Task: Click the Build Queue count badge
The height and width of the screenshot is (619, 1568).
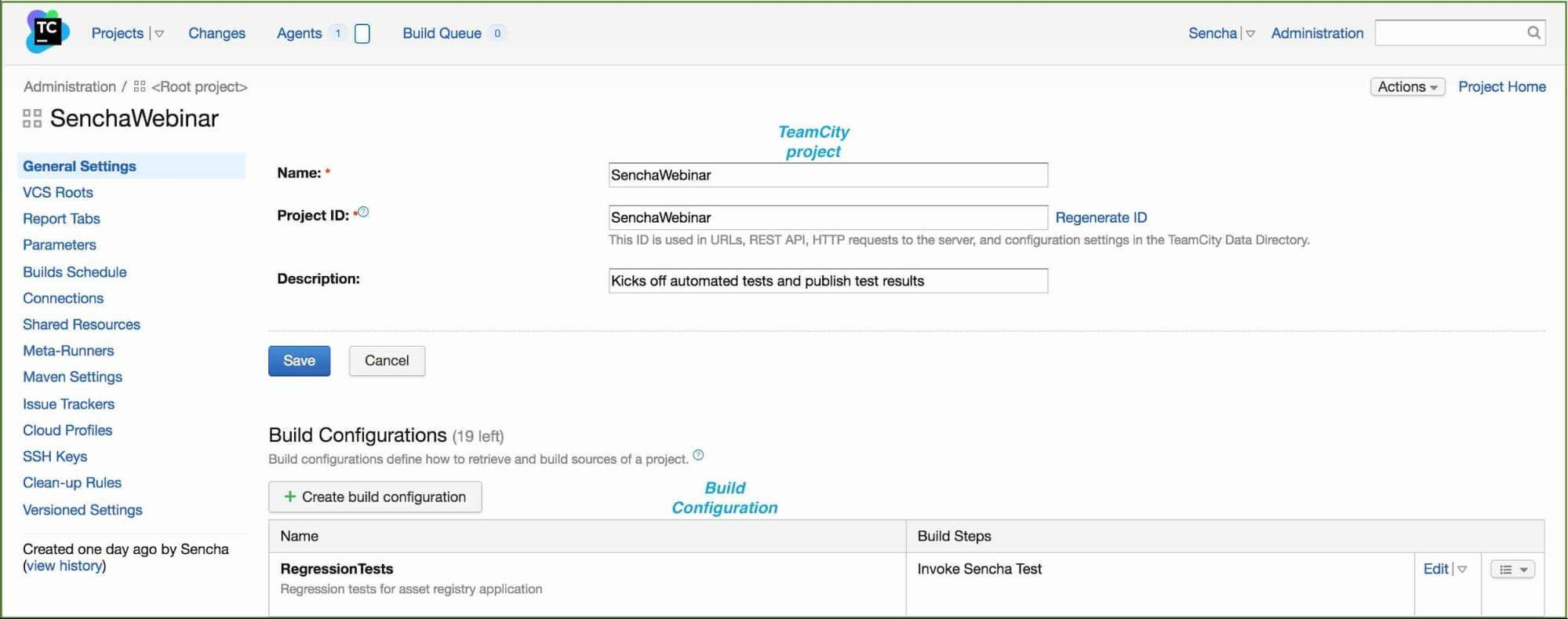Action: [x=497, y=34]
